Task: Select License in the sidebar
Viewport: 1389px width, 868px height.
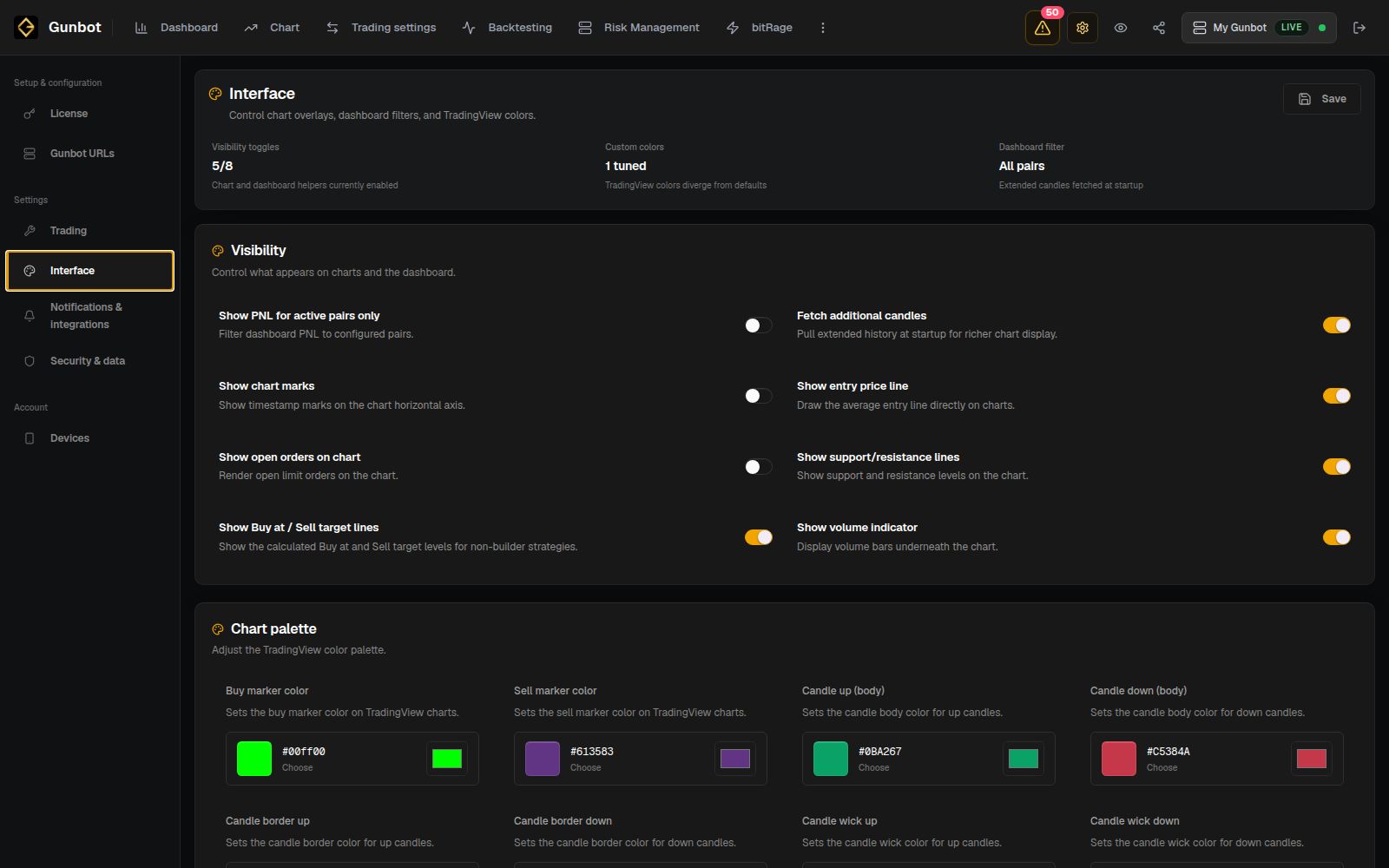Action: 90,114
